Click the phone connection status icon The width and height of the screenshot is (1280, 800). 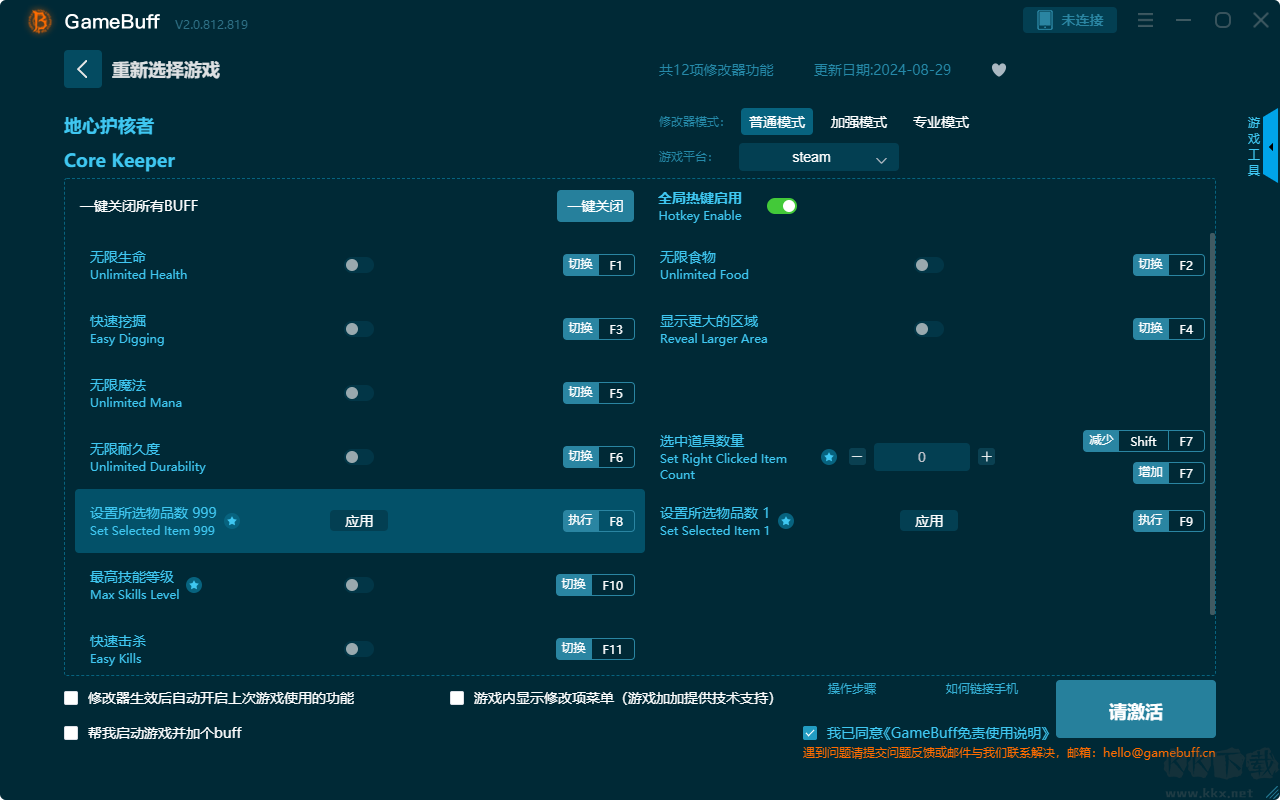pos(1045,20)
